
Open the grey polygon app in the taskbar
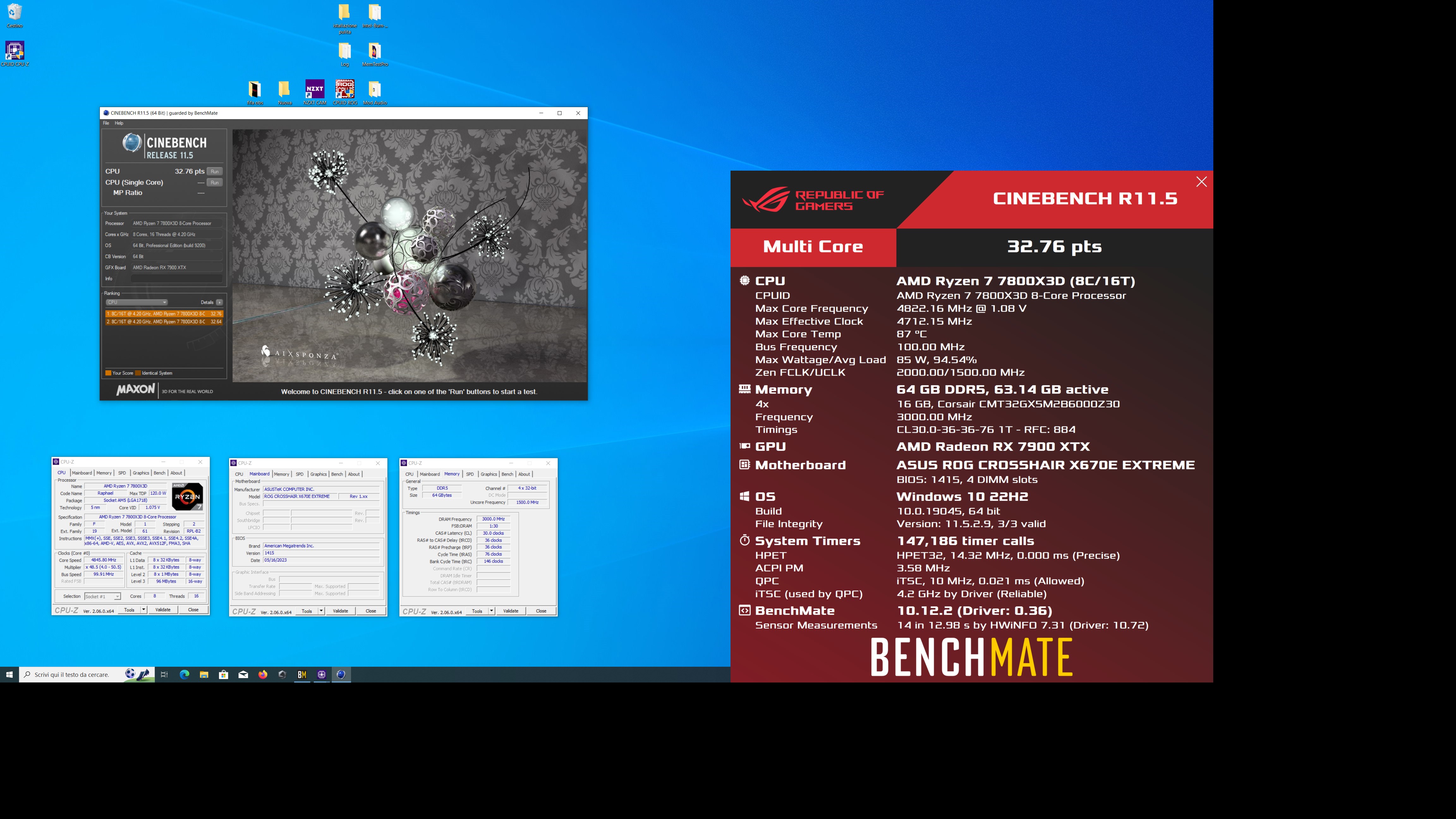click(x=282, y=674)
